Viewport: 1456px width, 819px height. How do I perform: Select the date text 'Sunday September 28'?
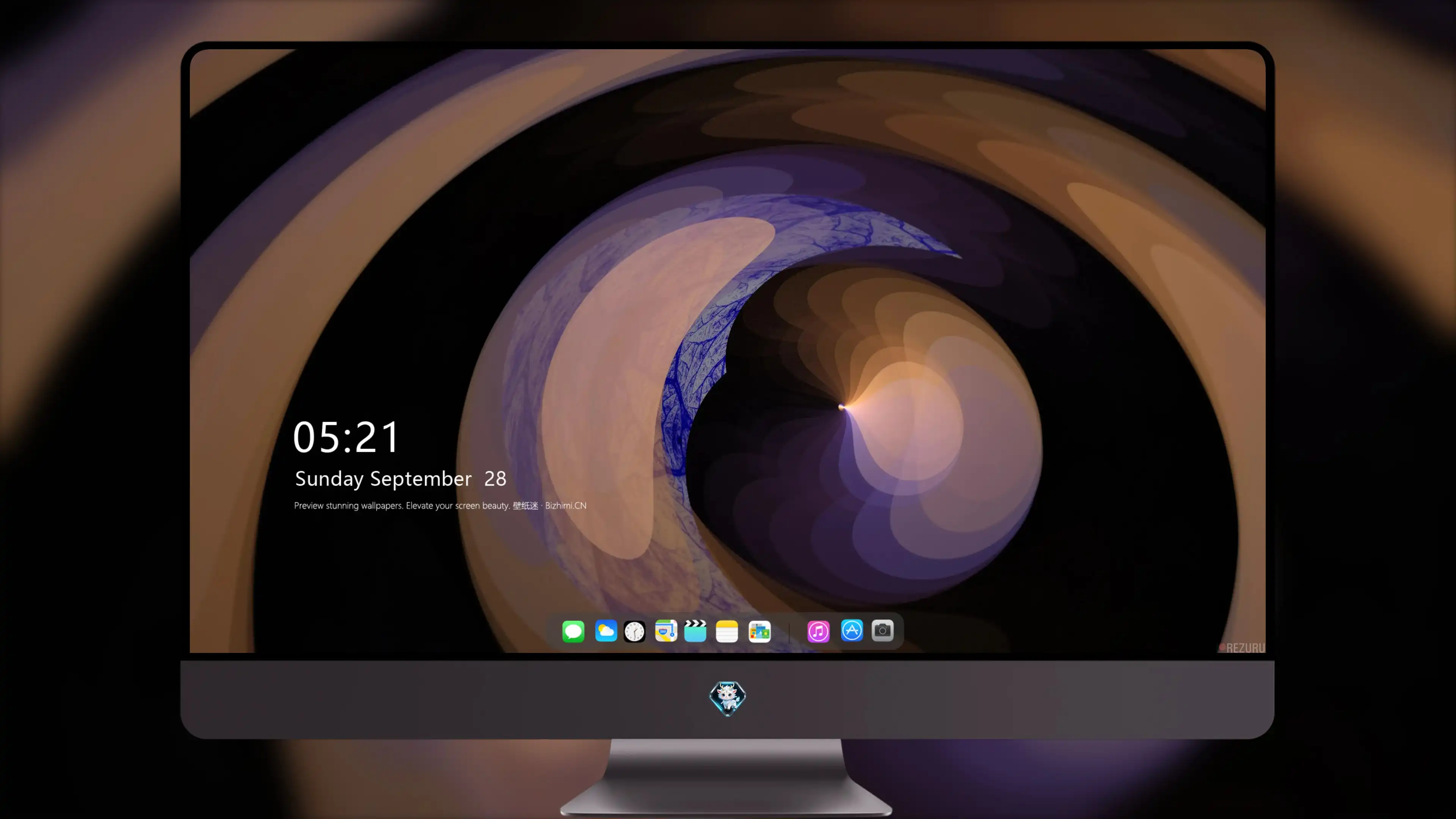coord(401,479)
